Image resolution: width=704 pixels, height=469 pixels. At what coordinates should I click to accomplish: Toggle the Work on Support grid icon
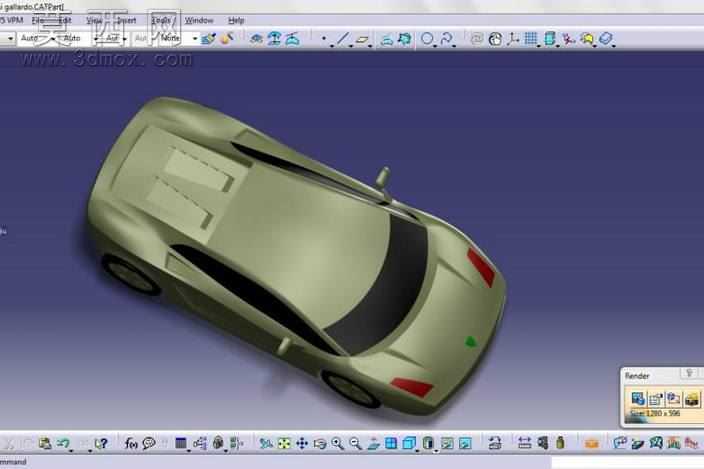click(x=531, y=39)
